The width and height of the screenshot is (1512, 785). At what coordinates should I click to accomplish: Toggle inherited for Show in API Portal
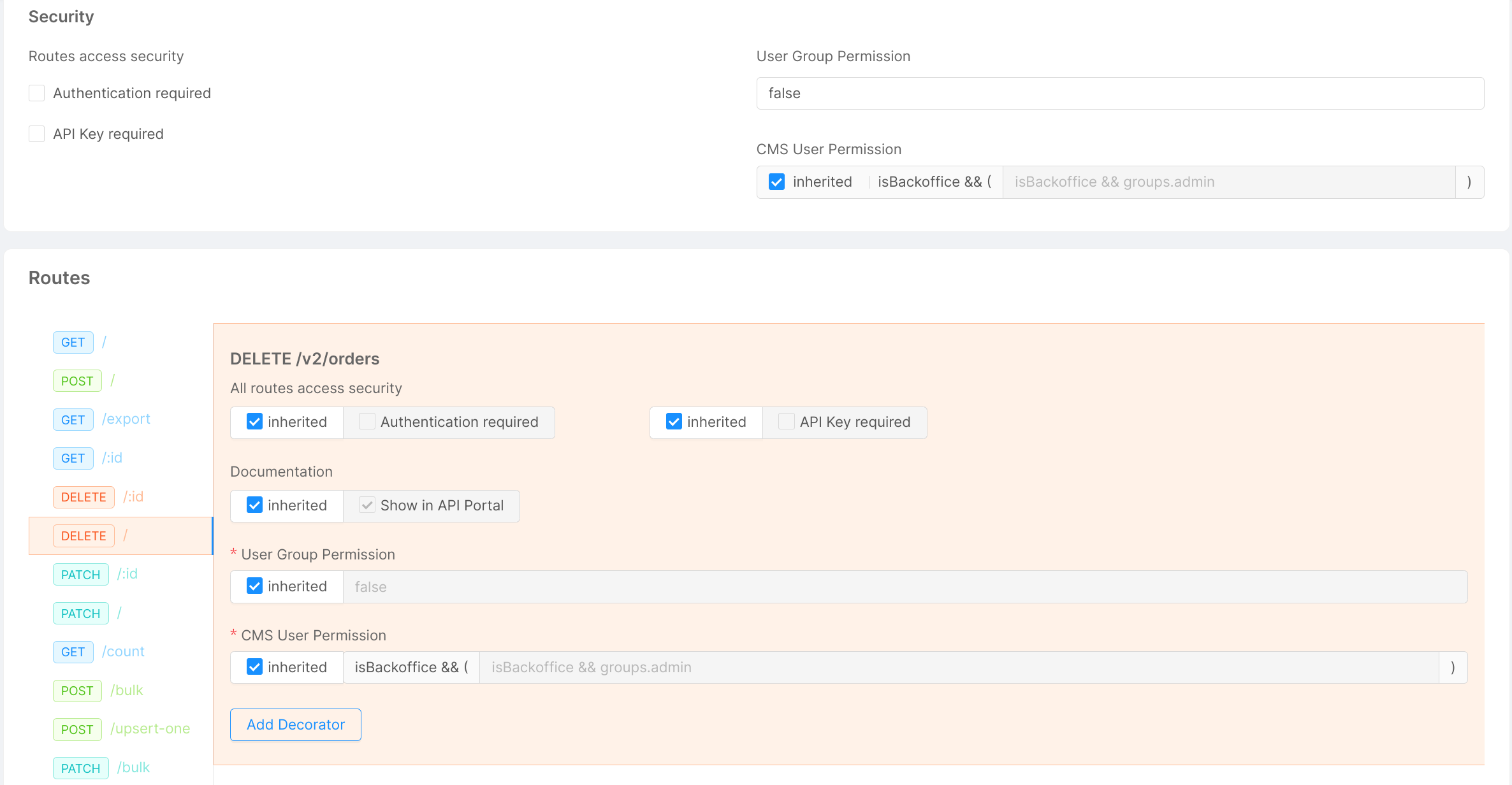pos(254,505)
